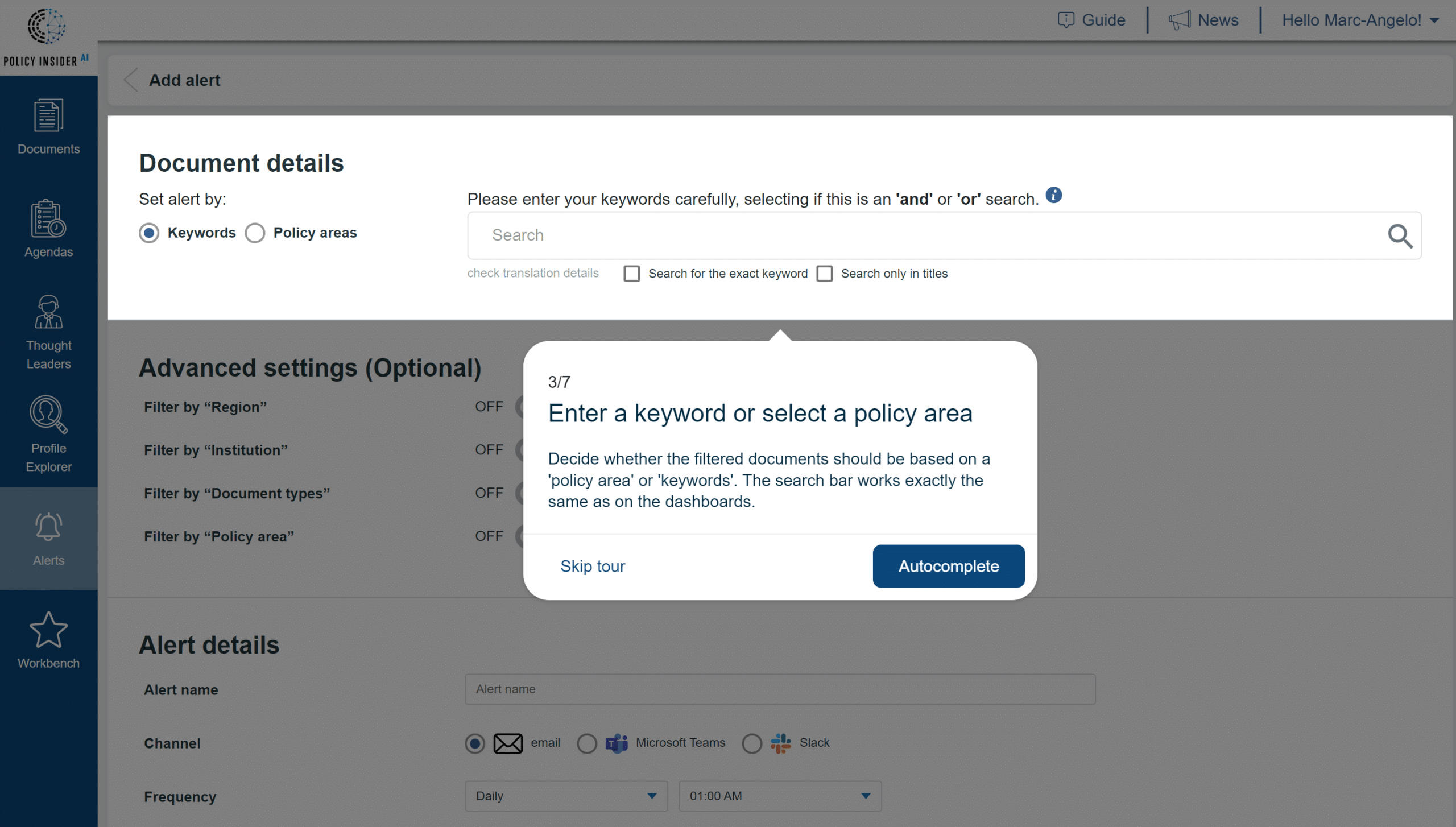Click the magnifier search icon
The height and width of the screenshot is (827, 1456).
pos(1400,236)
